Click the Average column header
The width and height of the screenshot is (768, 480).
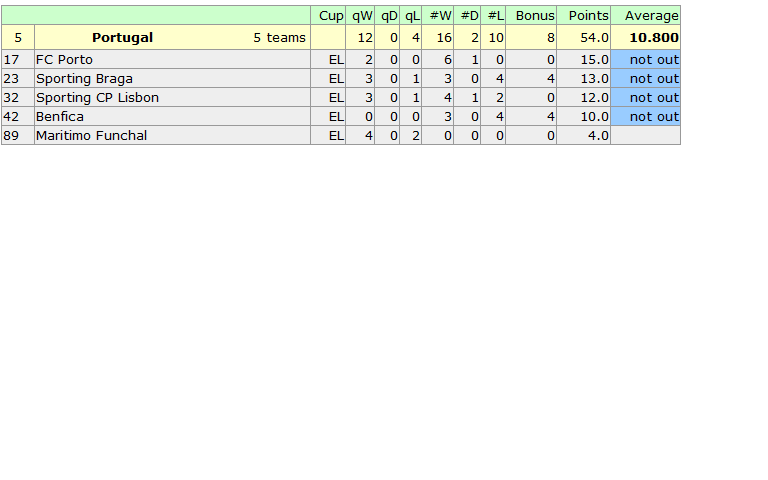click(651, 15)
